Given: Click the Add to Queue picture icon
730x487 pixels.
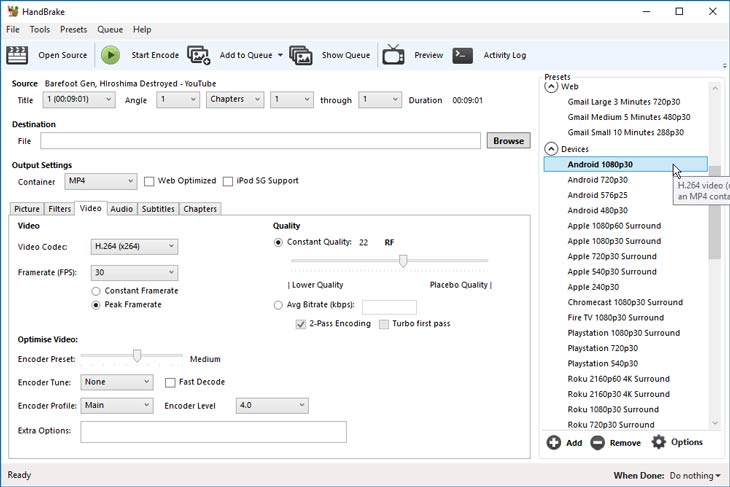Looking at the screenshot, I should point(199,55).
